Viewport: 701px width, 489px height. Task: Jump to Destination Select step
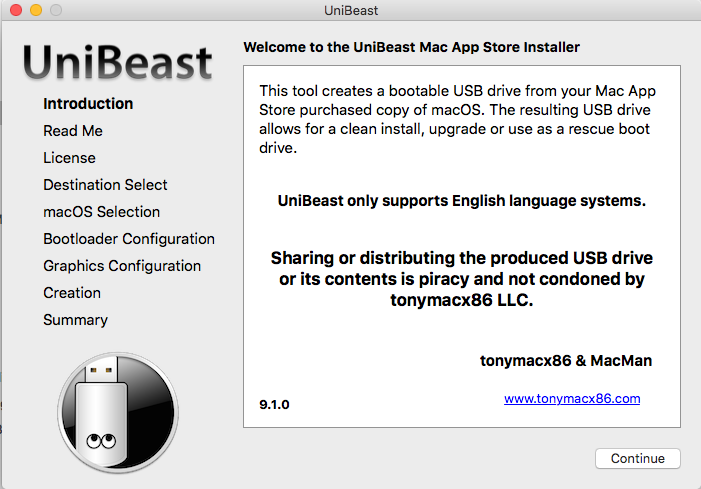click(105, 185)
